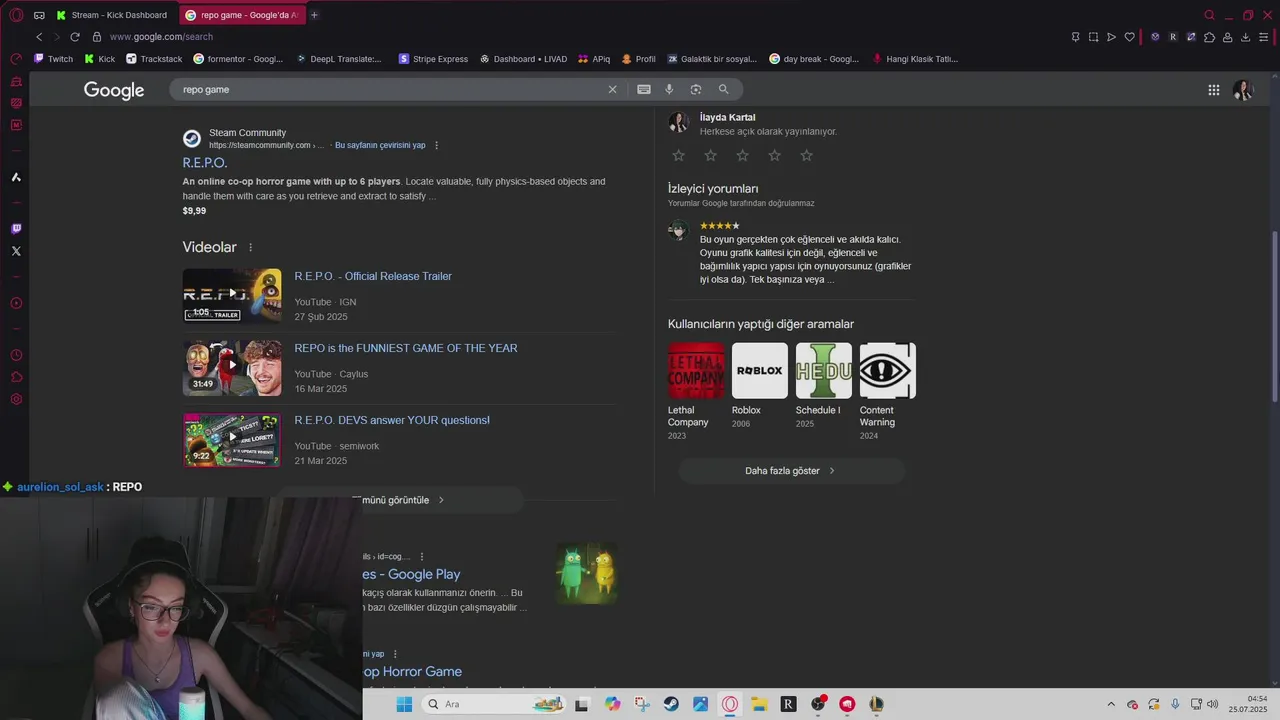1280x720 pixels.
Task: Open Windows Start menu
Action: (404, 704)
